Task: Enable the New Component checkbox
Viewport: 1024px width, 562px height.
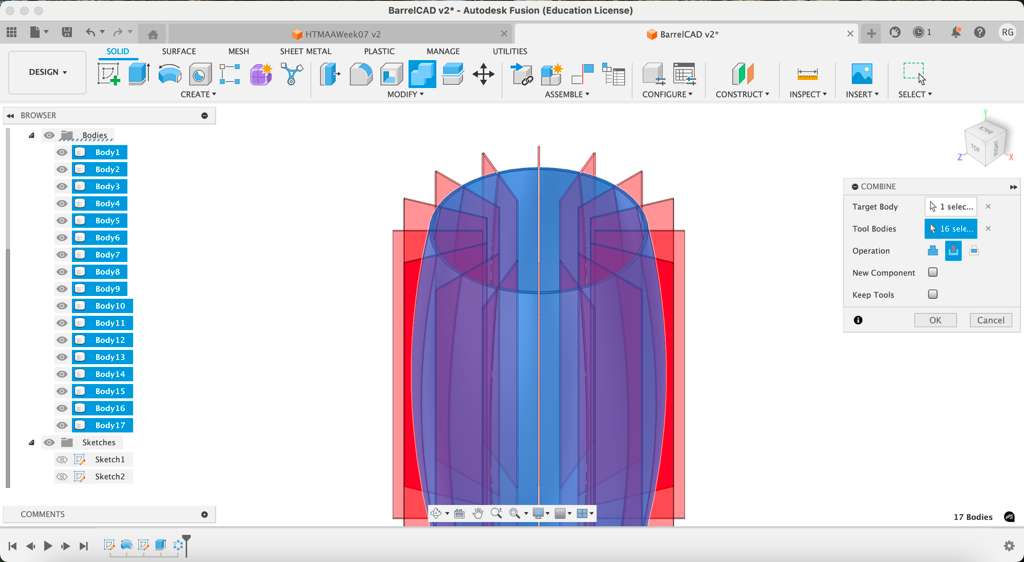Action: pyautogui.click(x=933, y=272)
